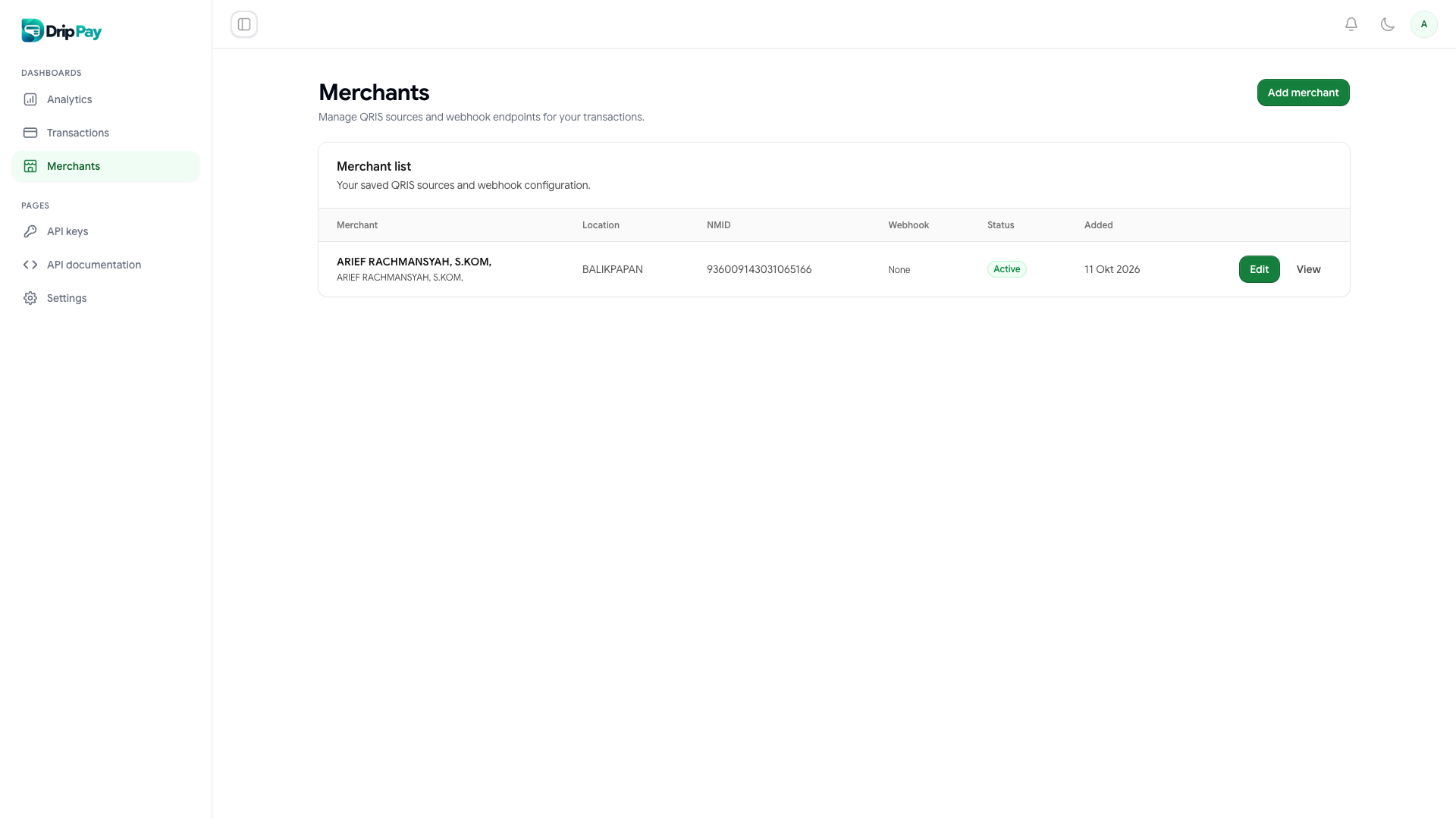This screenshot has width=1456, height=819.
Task: Click the Analytics chart icon
Action: click(30, 99)
